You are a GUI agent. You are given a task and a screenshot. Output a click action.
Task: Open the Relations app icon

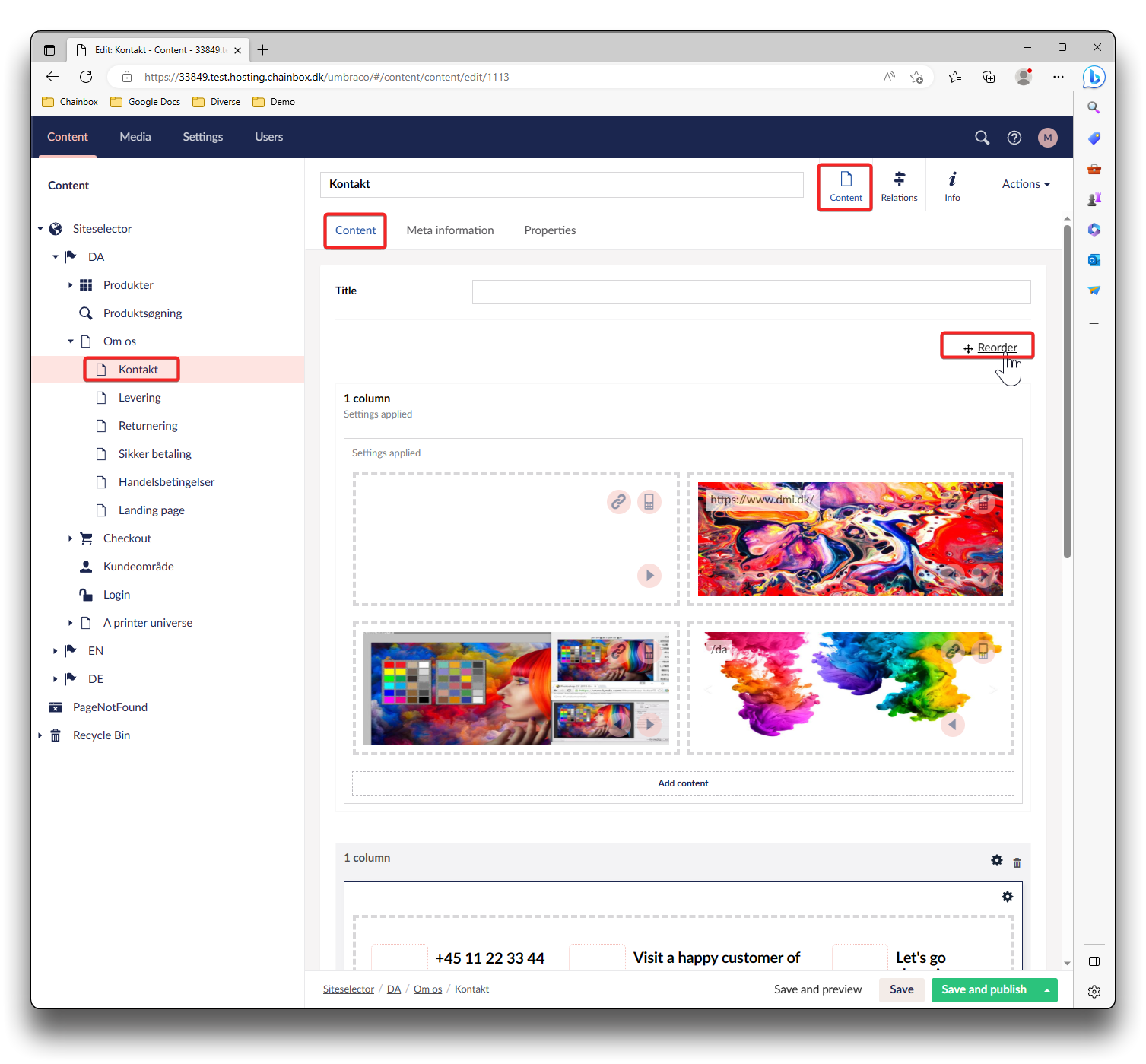tap(899, 187)
